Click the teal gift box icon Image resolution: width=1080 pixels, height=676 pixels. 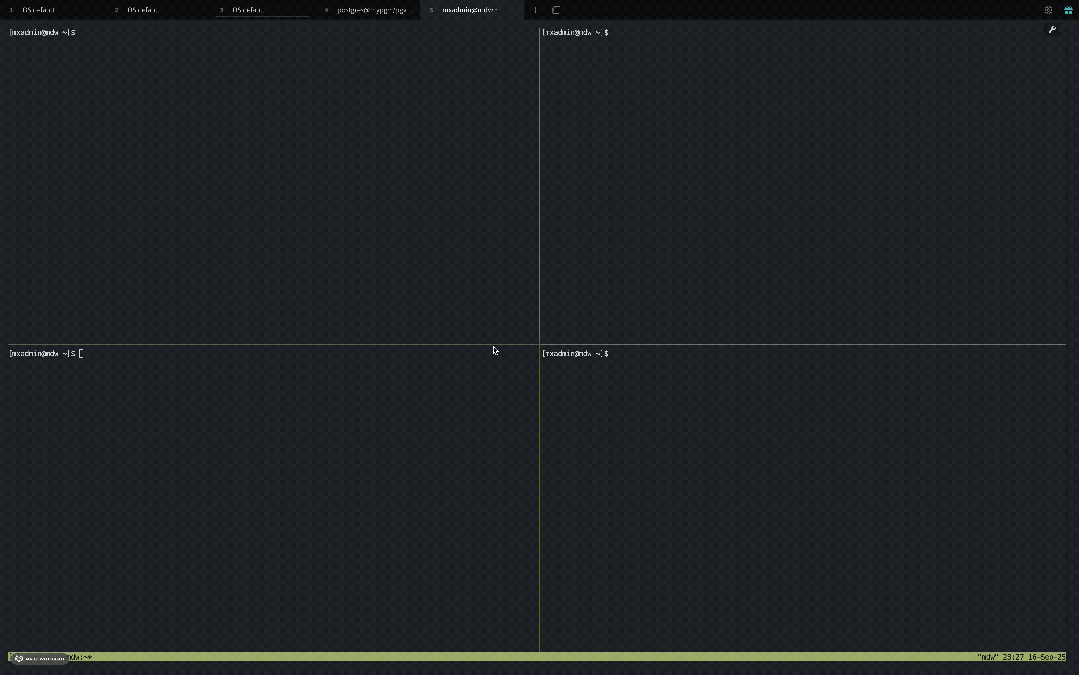pyautogui.click(x=1068, y=10)
